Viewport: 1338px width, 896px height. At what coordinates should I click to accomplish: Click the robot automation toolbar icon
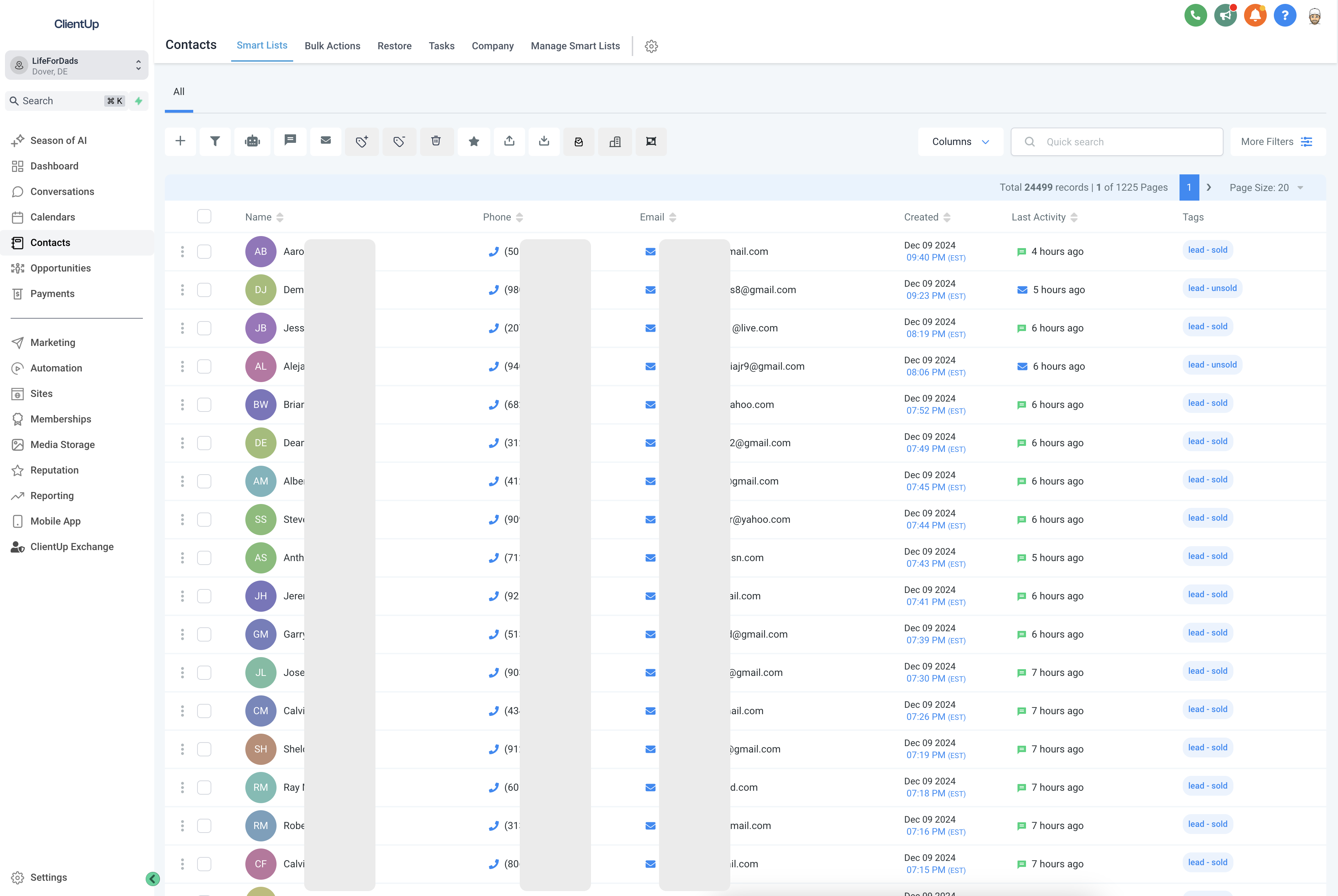coord(252,141)
